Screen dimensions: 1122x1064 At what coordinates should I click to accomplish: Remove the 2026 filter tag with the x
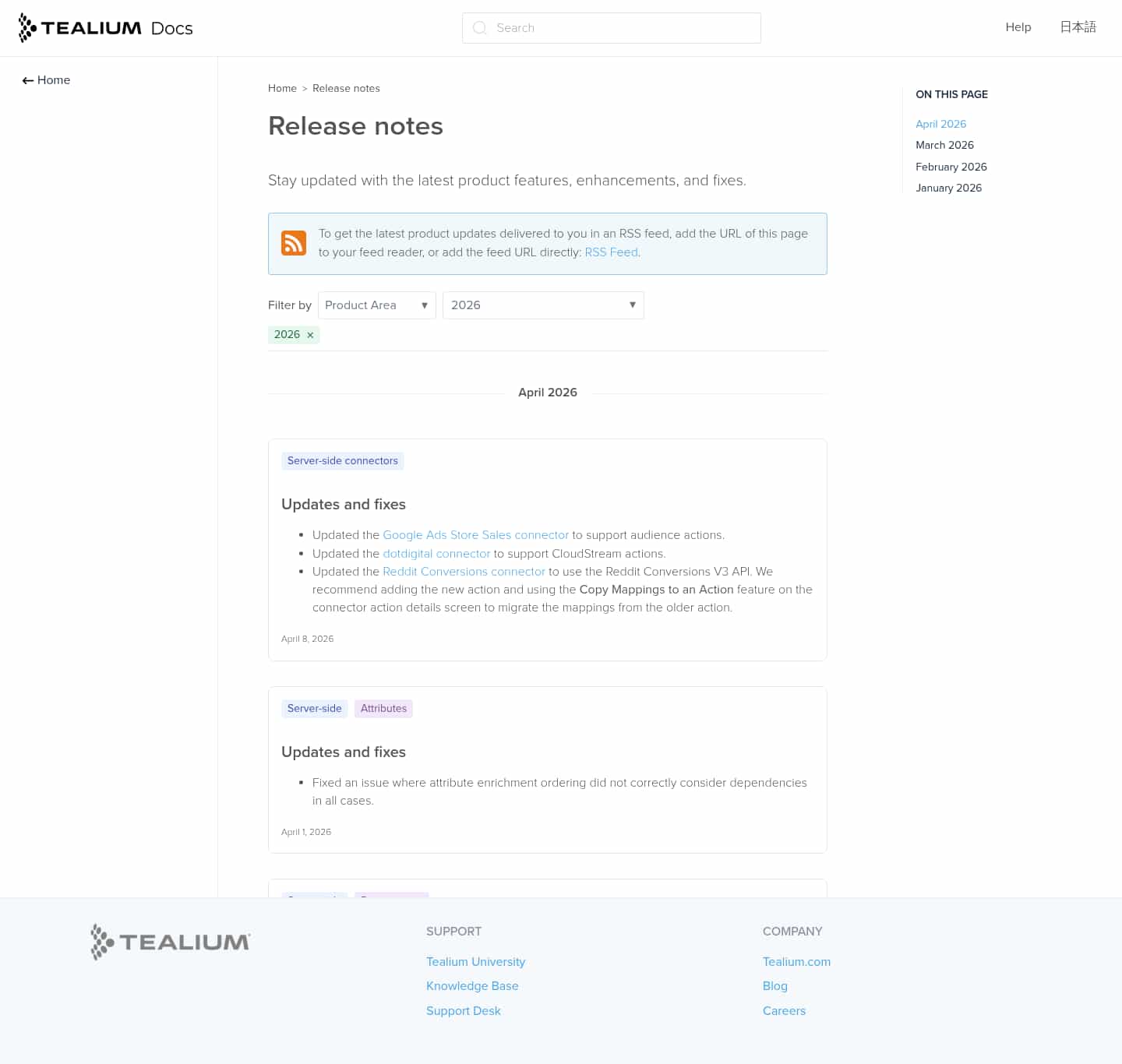(x=309, y=335)
